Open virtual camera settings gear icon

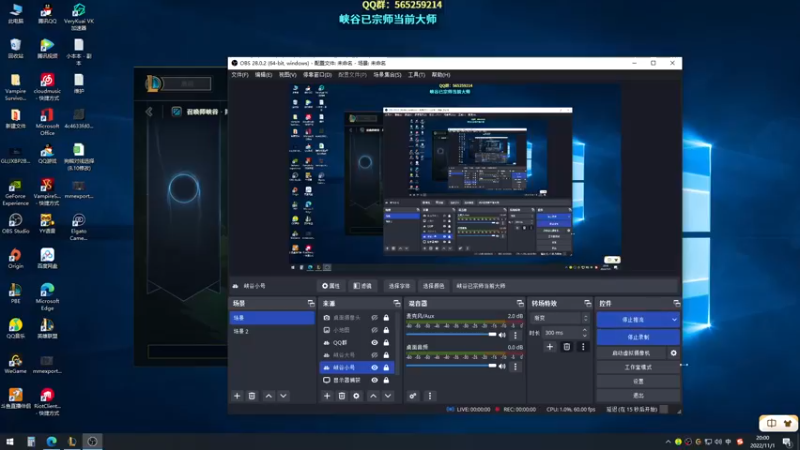coord(673,353)
